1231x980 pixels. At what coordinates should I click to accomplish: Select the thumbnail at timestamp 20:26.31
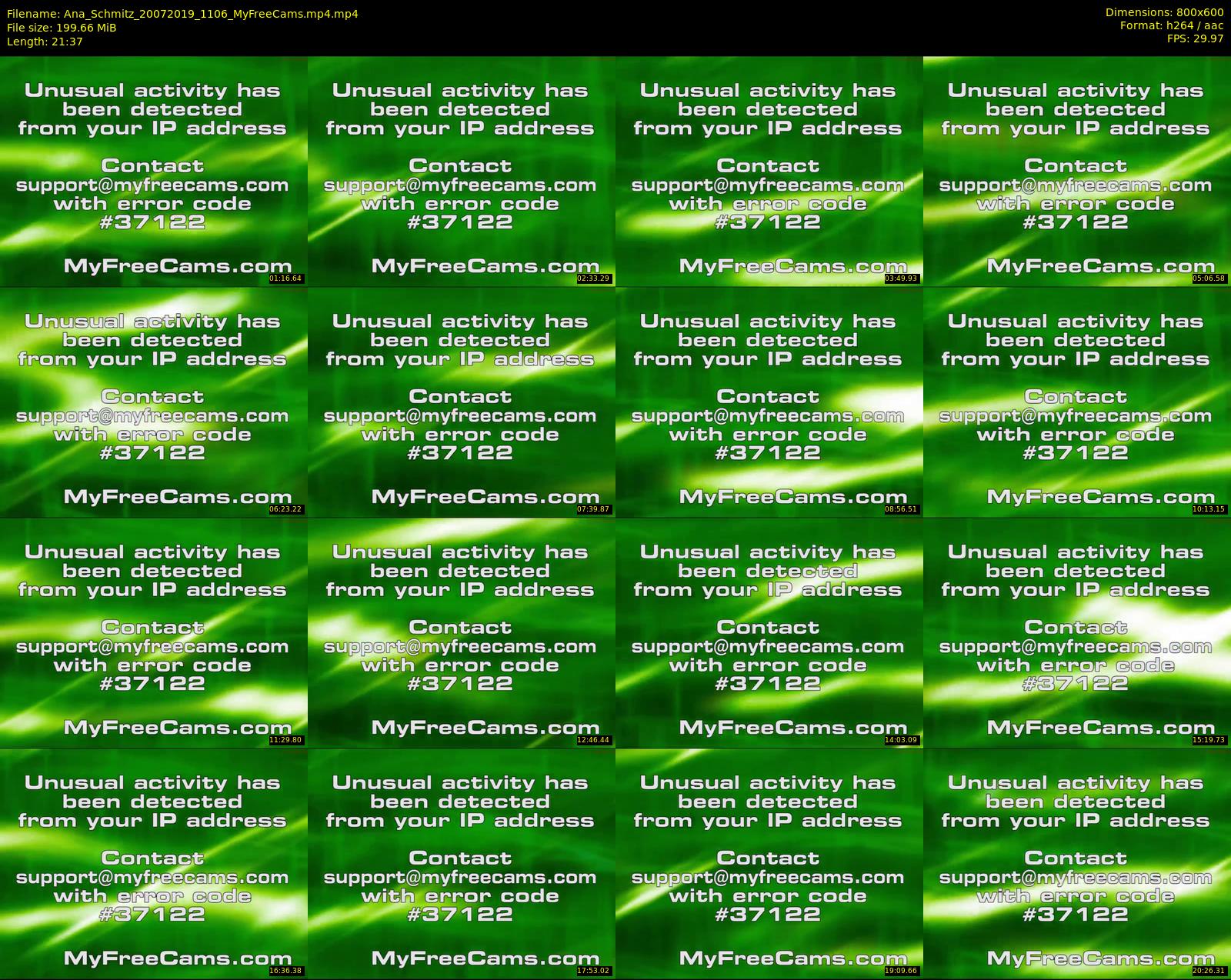1077,863
